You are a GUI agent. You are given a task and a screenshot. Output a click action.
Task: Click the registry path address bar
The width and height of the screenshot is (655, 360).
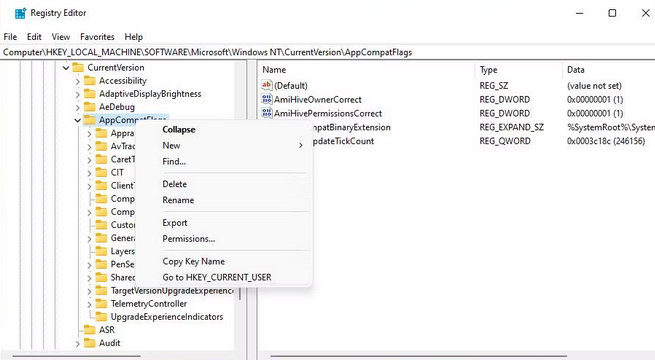click(x=328, y=52)
